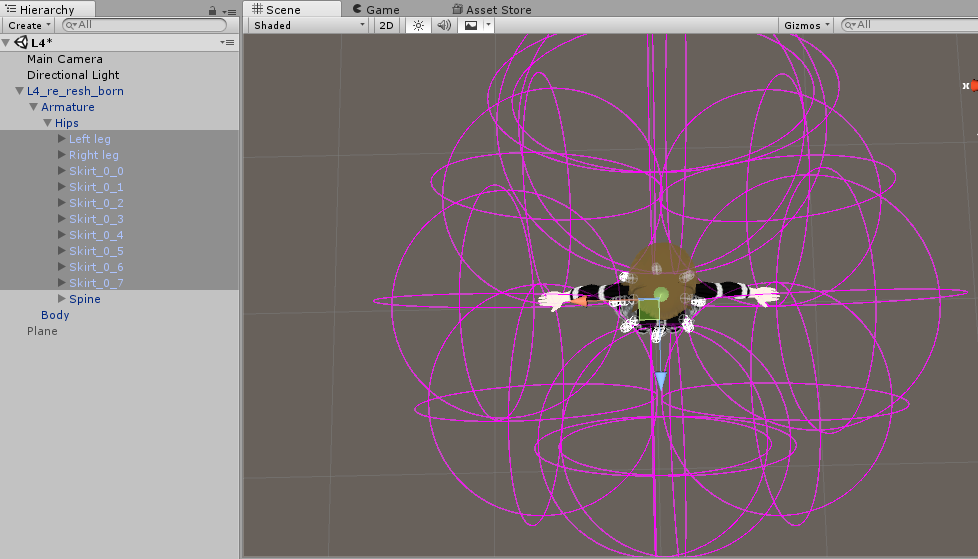978x559 pixels.
Task: Switch to the Game tab
Action: 376,9
